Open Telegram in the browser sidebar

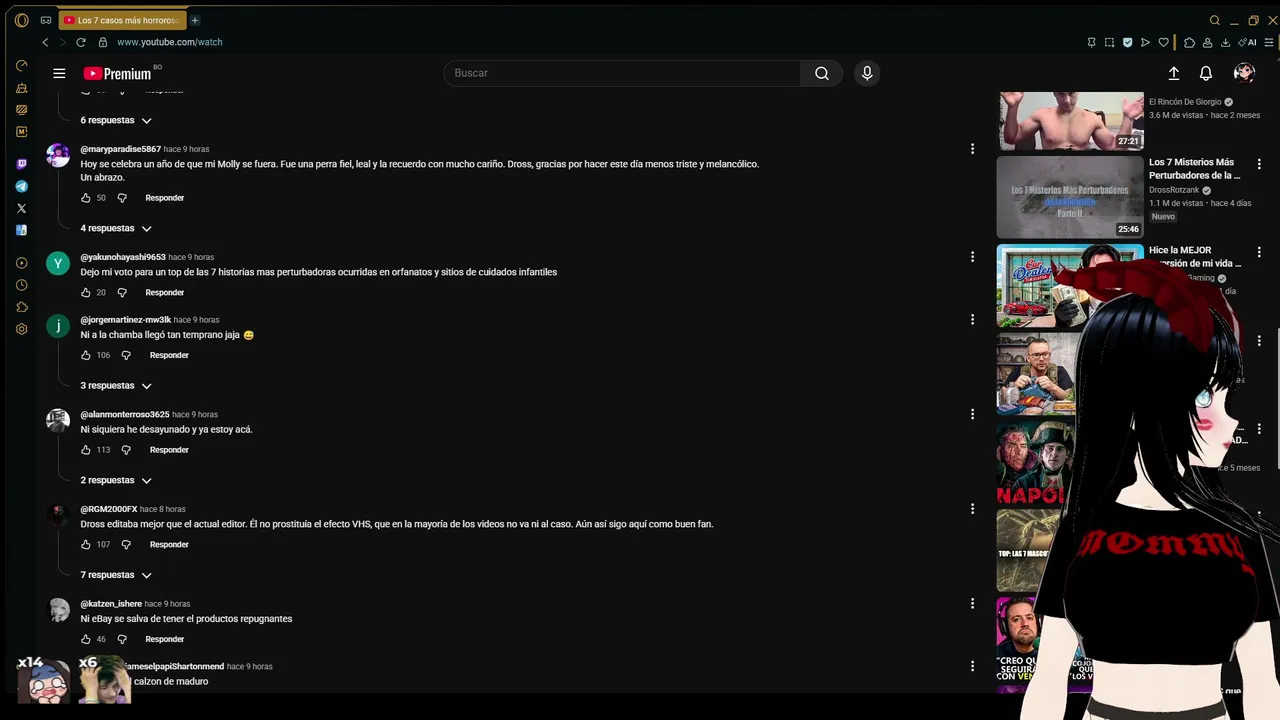22,186
